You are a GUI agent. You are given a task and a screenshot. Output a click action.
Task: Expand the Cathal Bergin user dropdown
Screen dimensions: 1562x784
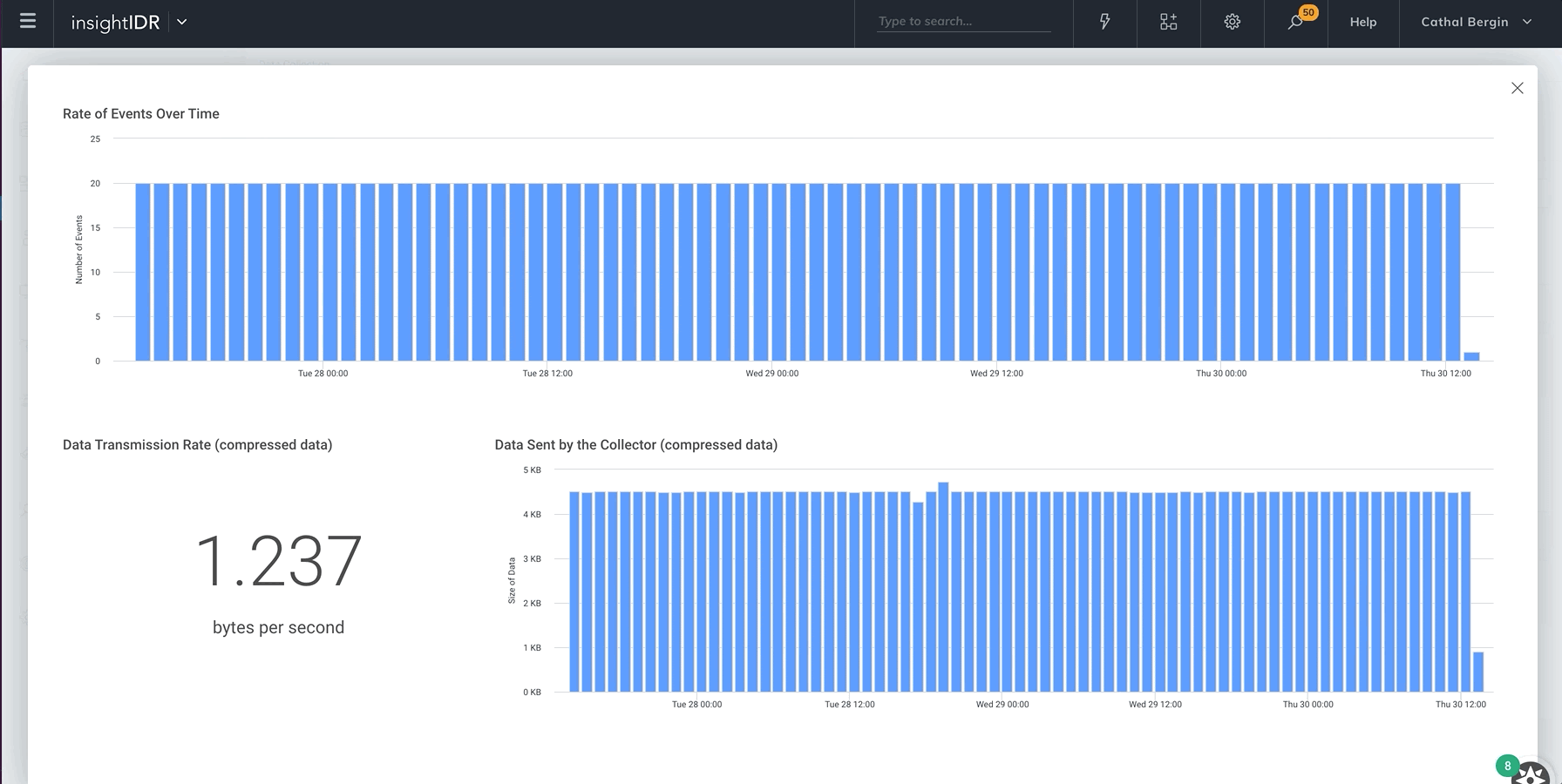[1476, 22]
